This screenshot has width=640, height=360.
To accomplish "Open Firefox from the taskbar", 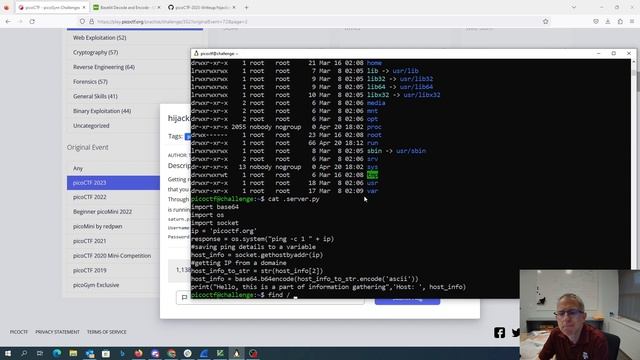I will pos(138,353).
